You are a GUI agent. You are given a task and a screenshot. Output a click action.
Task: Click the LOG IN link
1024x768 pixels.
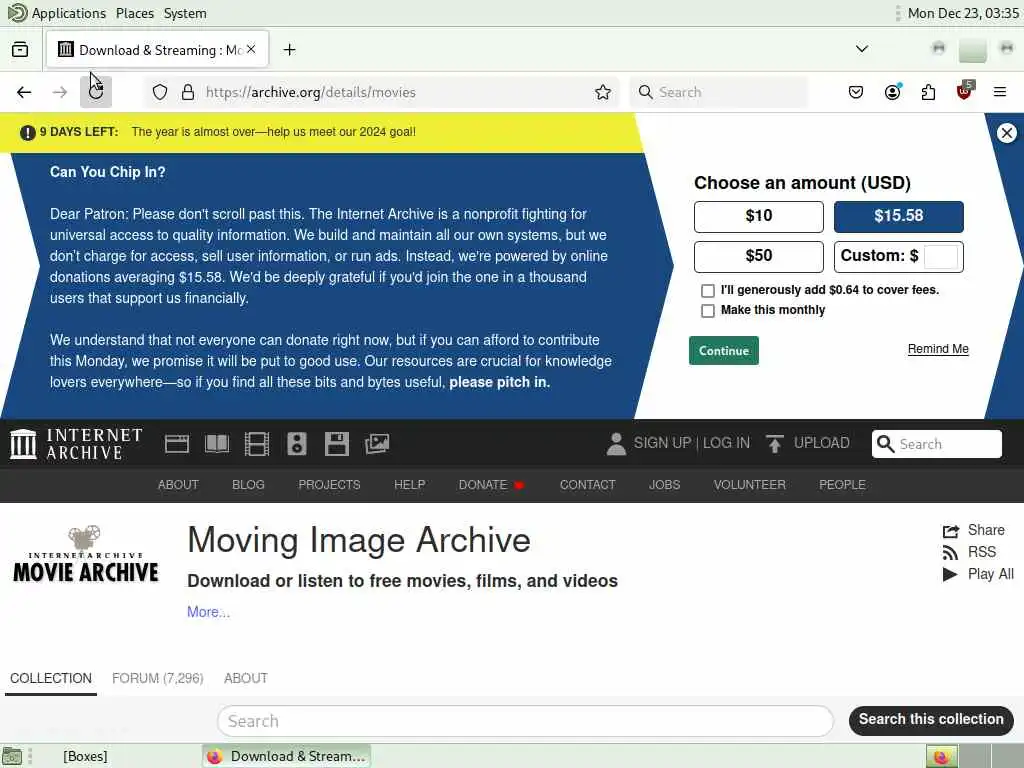[726, 443]
